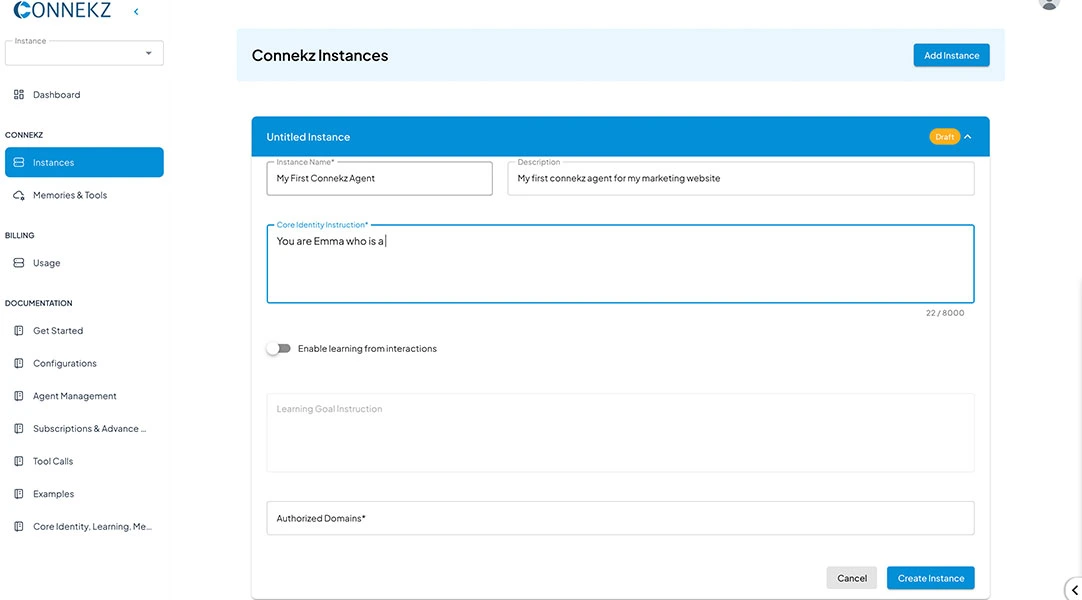Click the Examples documentation icon
The height and width of the screenshot is (600, 1082).
coord(19,494)
